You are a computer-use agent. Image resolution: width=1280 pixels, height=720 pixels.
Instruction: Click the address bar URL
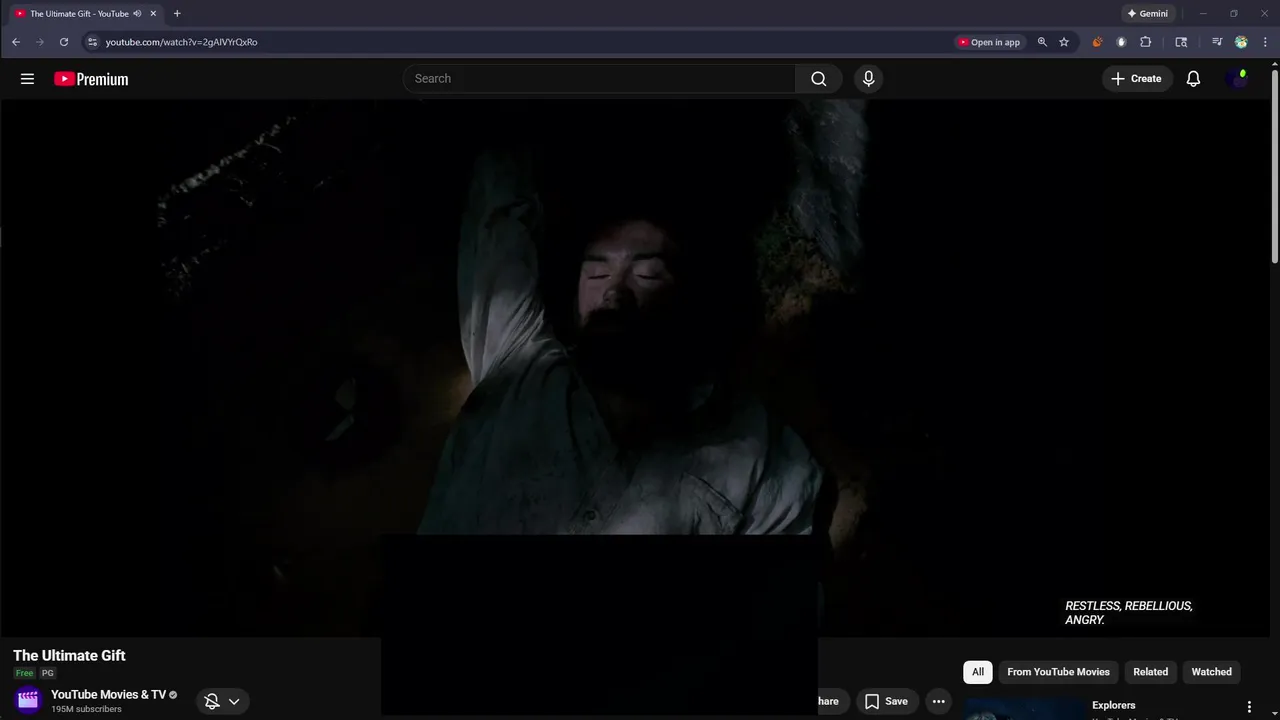181,42
